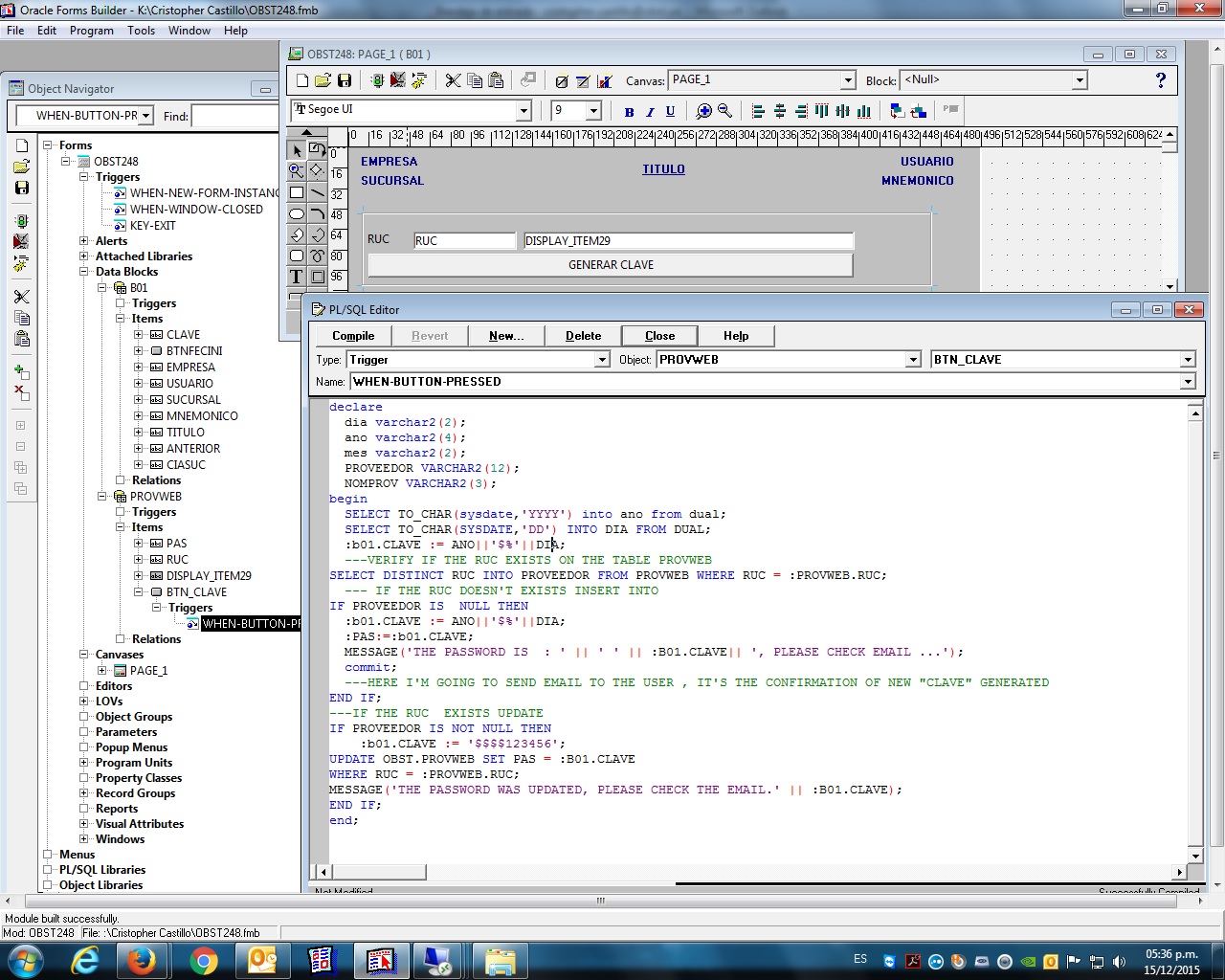Click the Find input field in Object Navigator
Viewport: 1225px width, 980px height.
[x=234, y=116]
